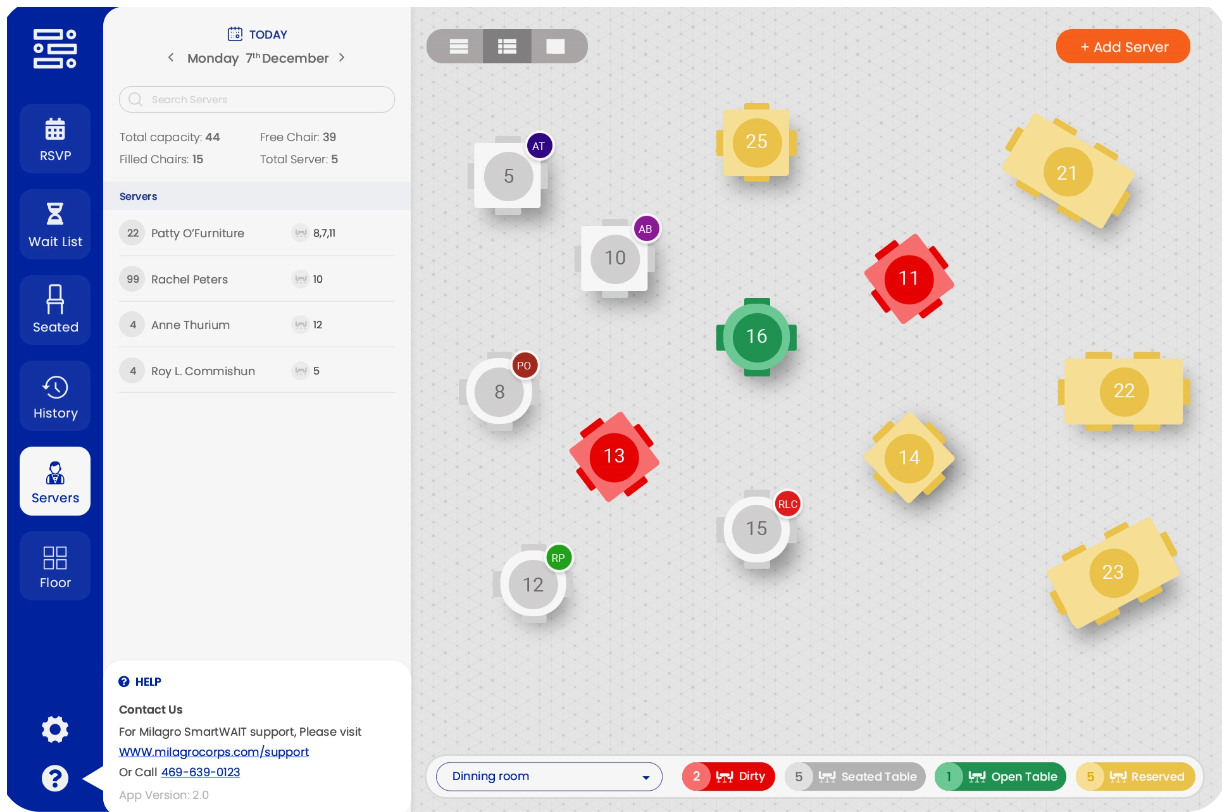
Task: Click the RLC server badge on table 15
Action: [x=788, y=504]
